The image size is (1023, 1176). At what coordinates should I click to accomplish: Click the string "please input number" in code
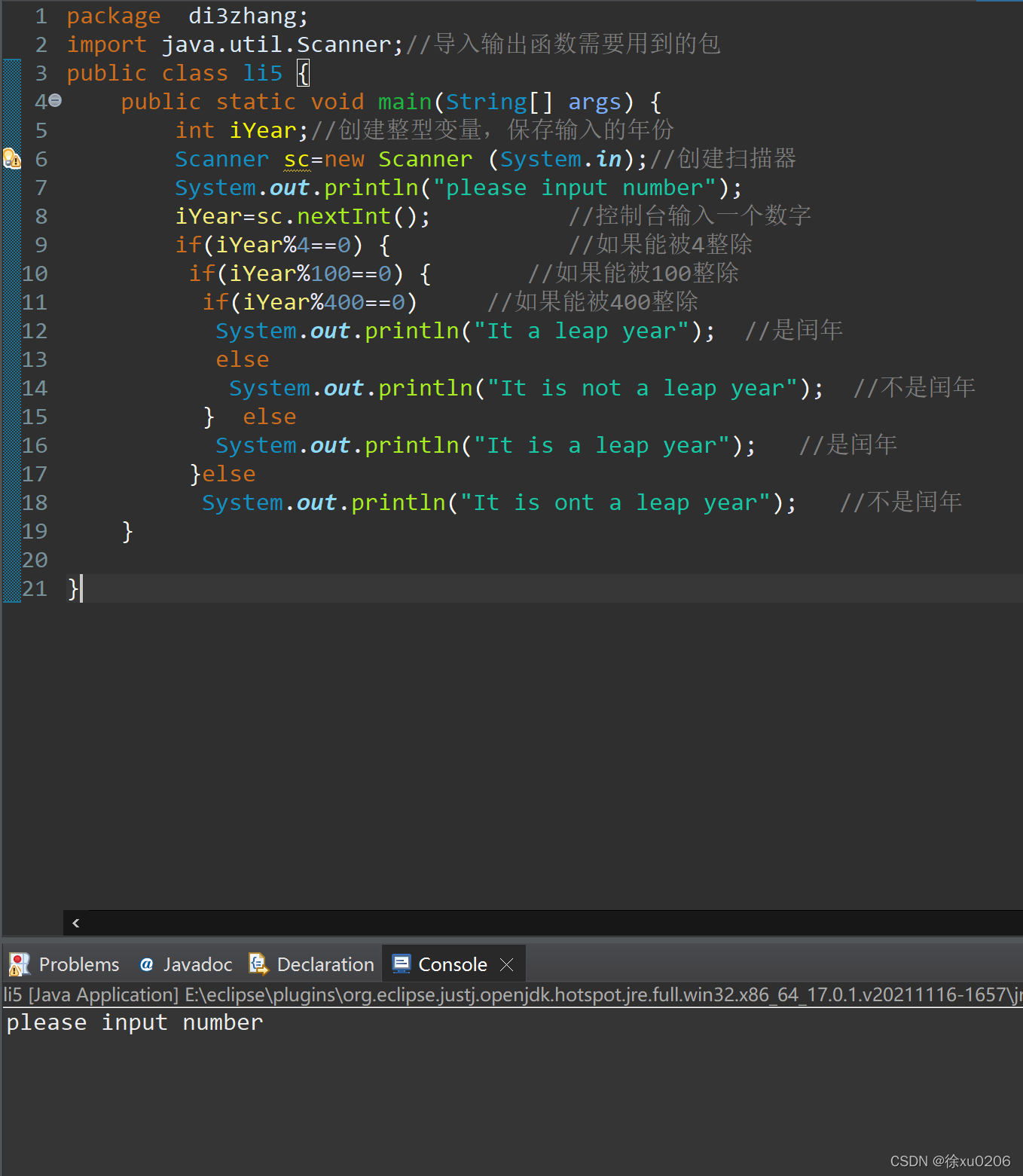pyautogui.click(x=574, y=188)
